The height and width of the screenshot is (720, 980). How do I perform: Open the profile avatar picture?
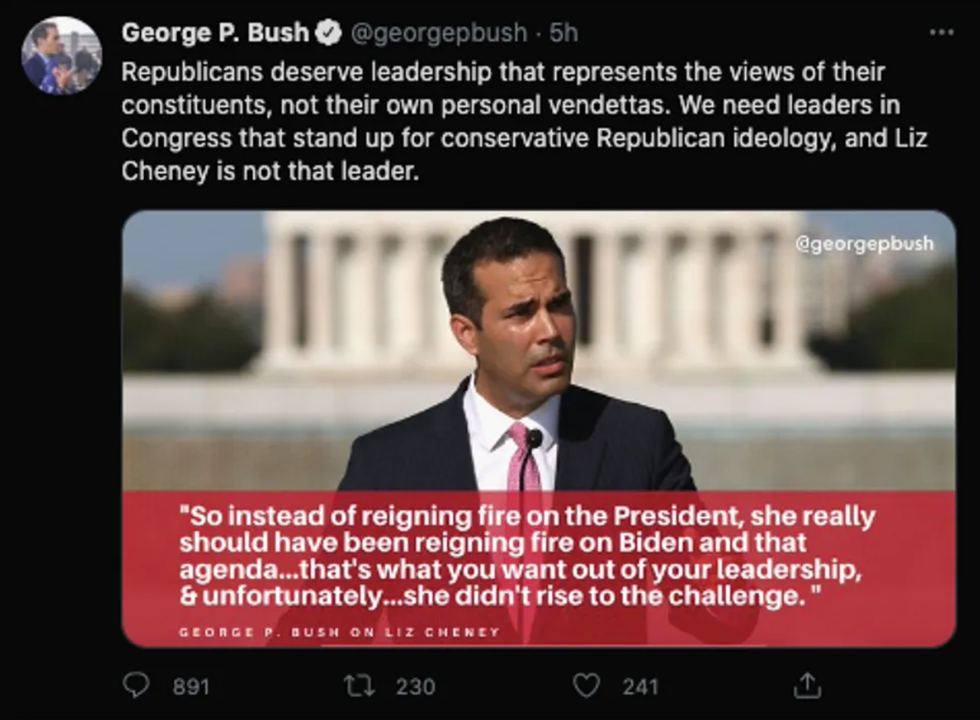coord(61,55)
